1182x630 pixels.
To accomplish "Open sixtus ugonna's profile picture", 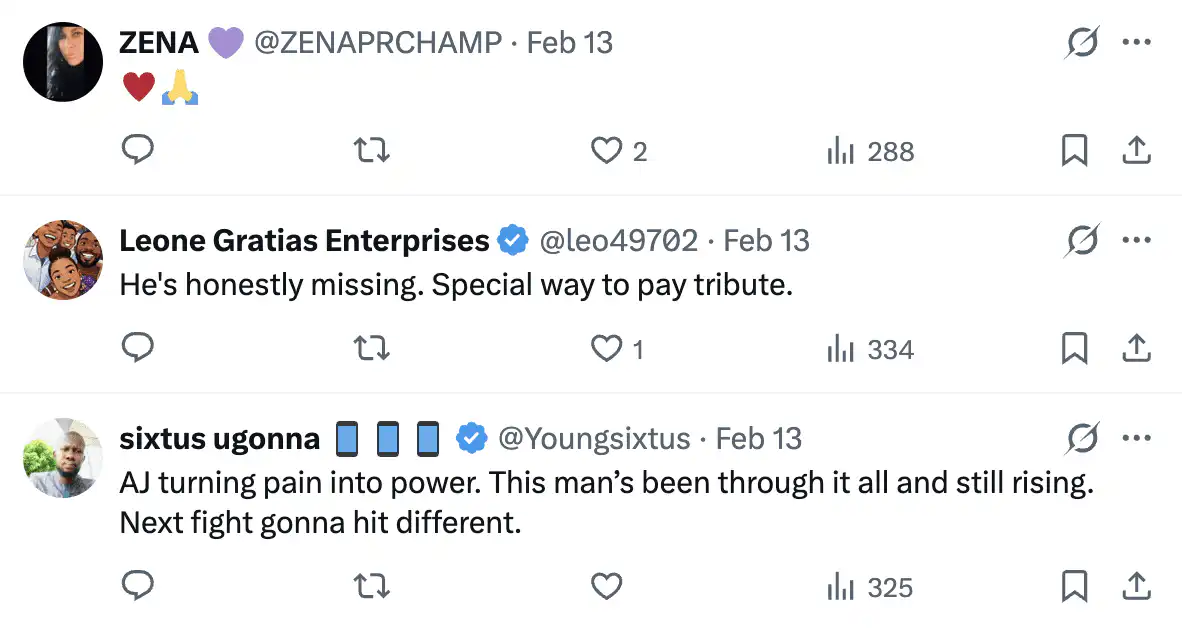I will (63, 458).
